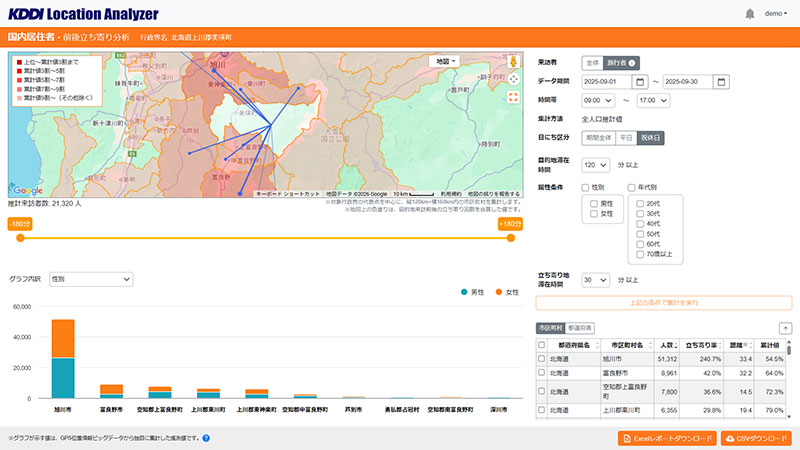
Task: Toggle fullscreen map view icon
Action: [x=514, y=97]
